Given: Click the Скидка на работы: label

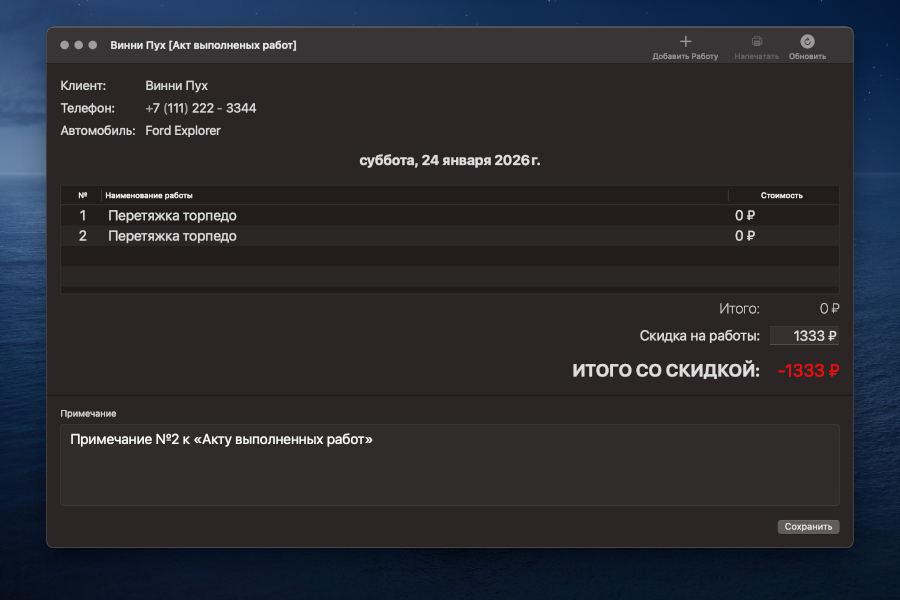Looking at the screenshot, I should [x=700, y=336].
